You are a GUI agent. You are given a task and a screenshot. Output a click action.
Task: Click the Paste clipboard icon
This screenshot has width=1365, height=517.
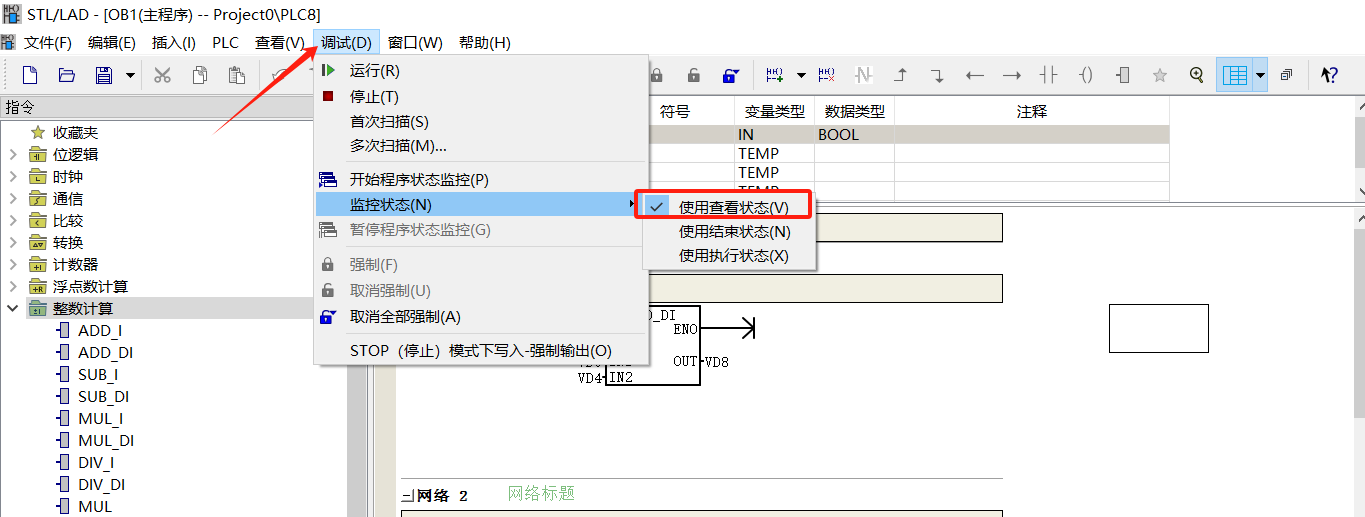(x=237, y=75)
